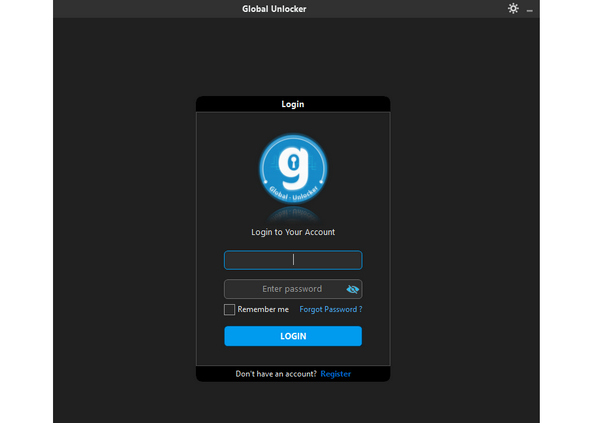
Task: Toggle the light/dark theme sun icon
Action: click(513, 9)
